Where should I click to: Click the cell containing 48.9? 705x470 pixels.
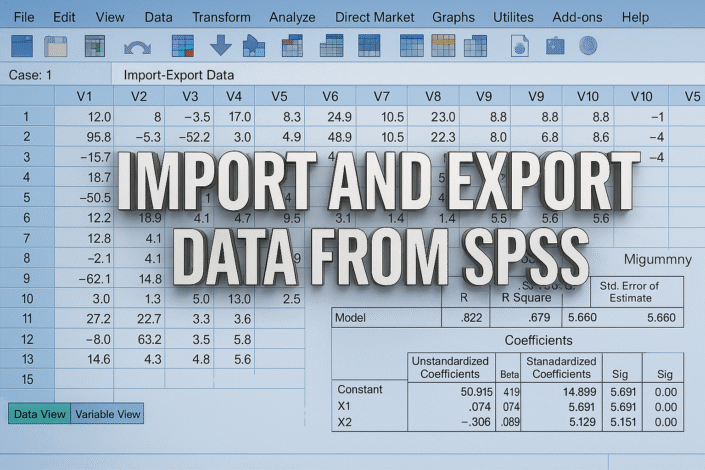click(330, 137)
